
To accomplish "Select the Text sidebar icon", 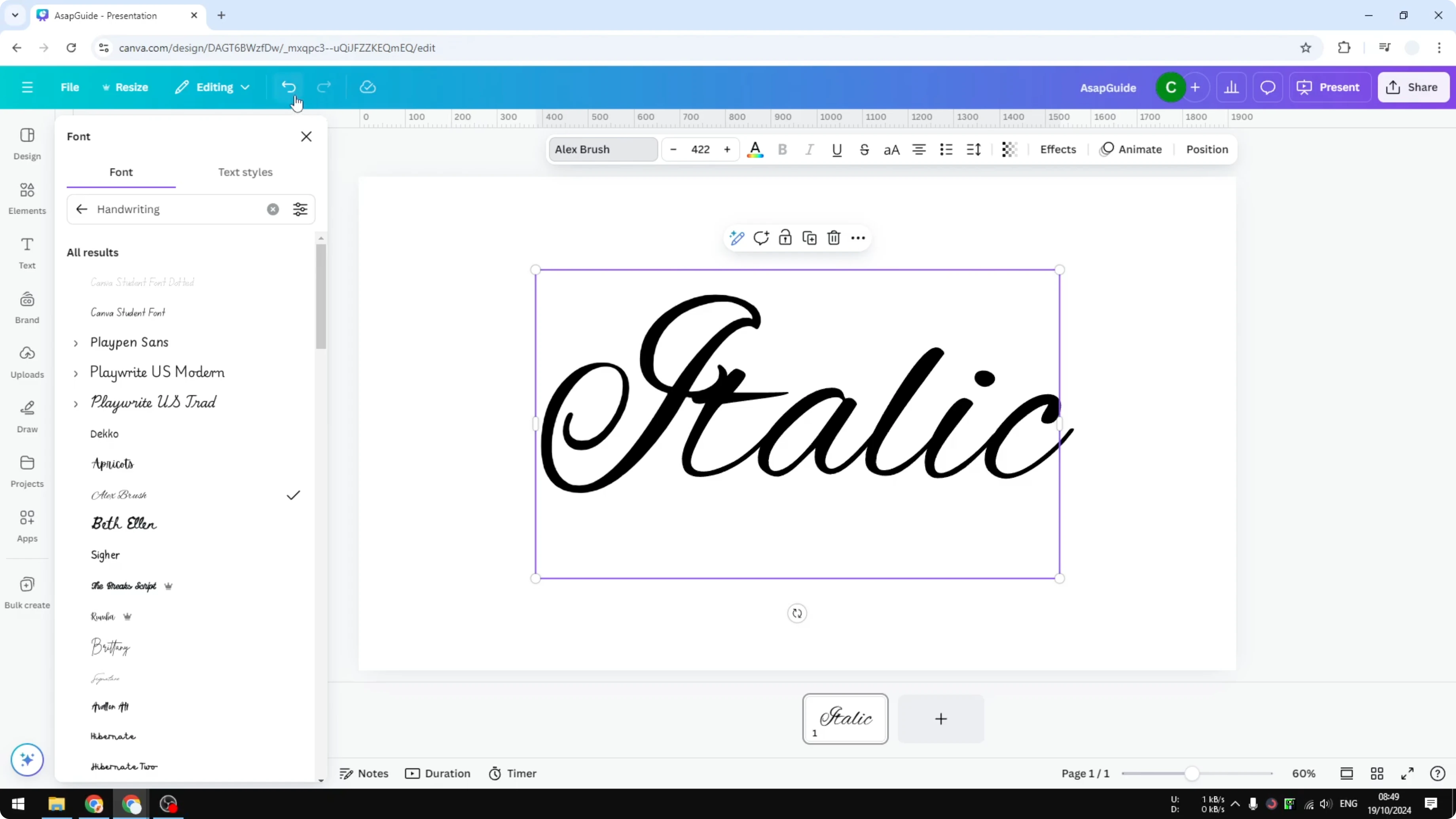I will (27, 252).
